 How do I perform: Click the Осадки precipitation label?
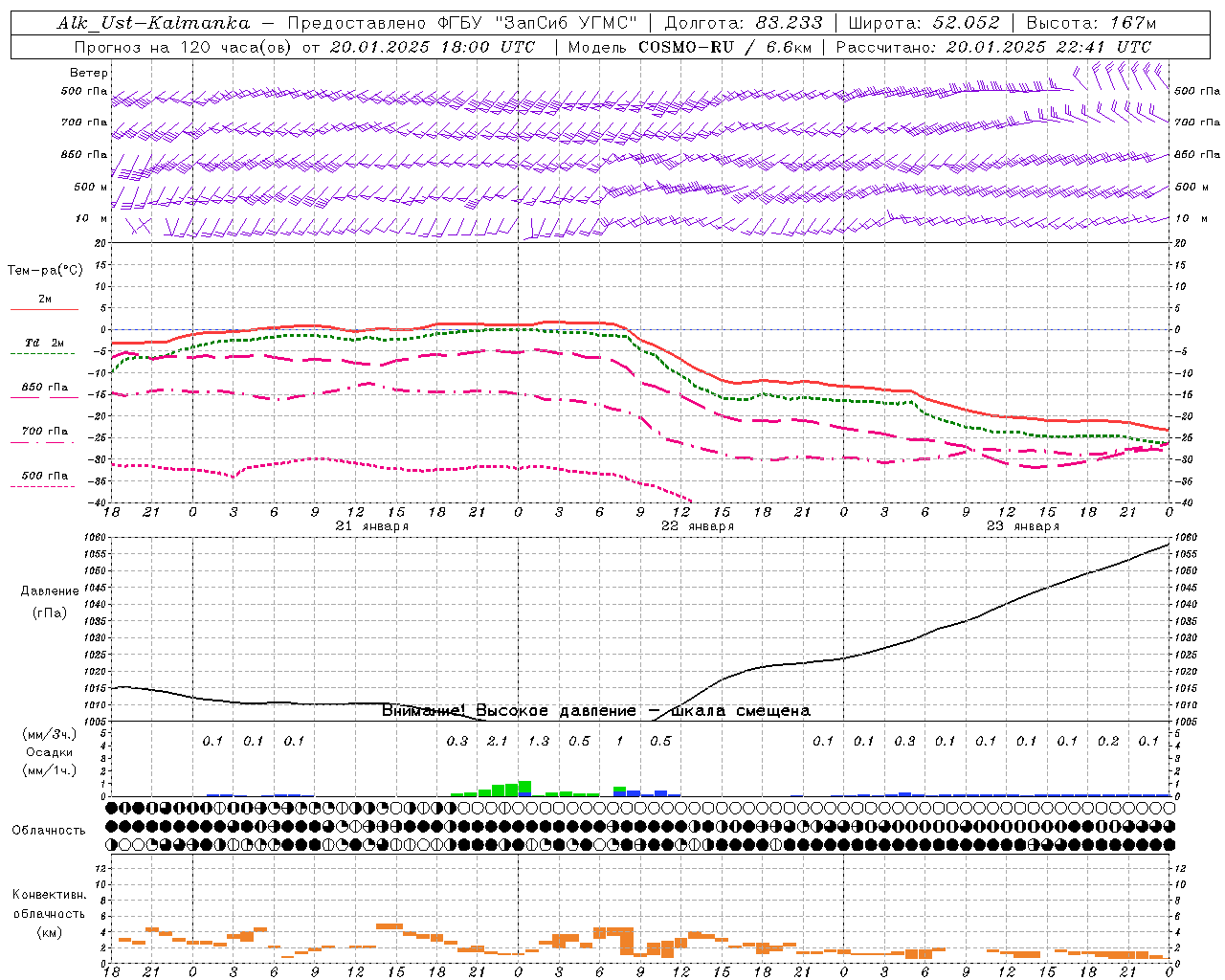point(48,752)
